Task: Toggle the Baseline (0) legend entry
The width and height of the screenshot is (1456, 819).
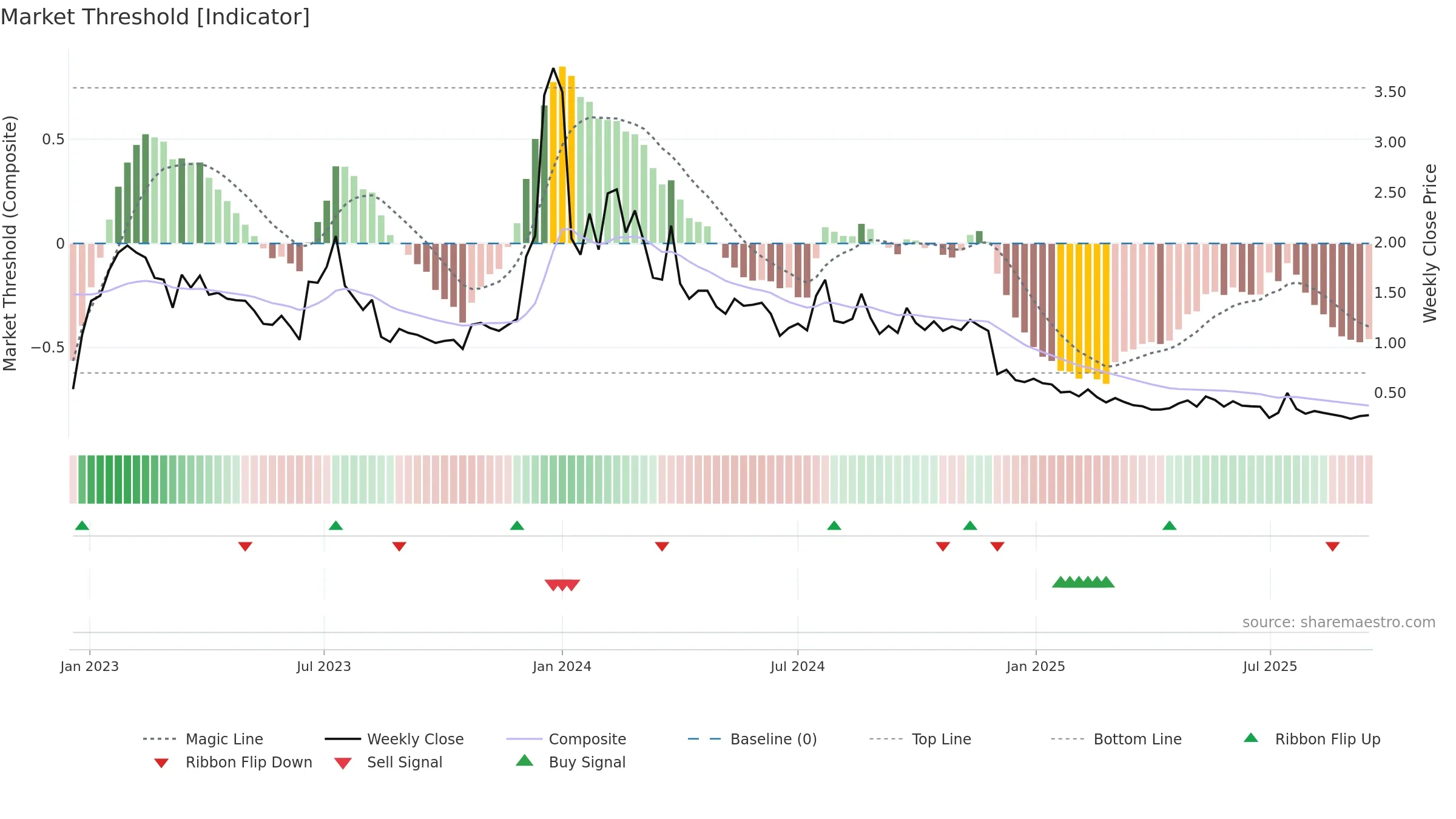Action: pyautogui.click(x=752, y=739)
